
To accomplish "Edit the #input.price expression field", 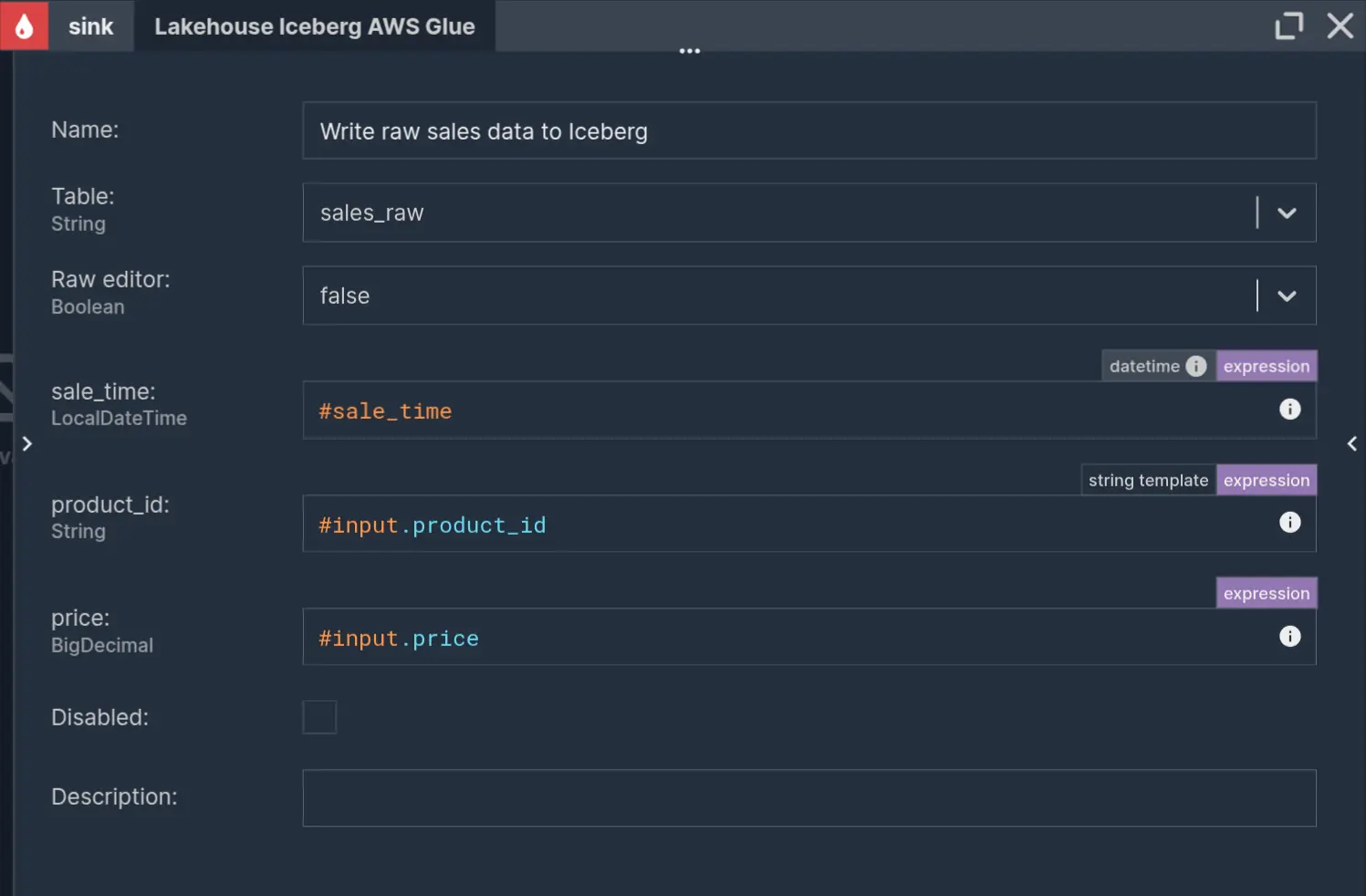I will 808,637.
